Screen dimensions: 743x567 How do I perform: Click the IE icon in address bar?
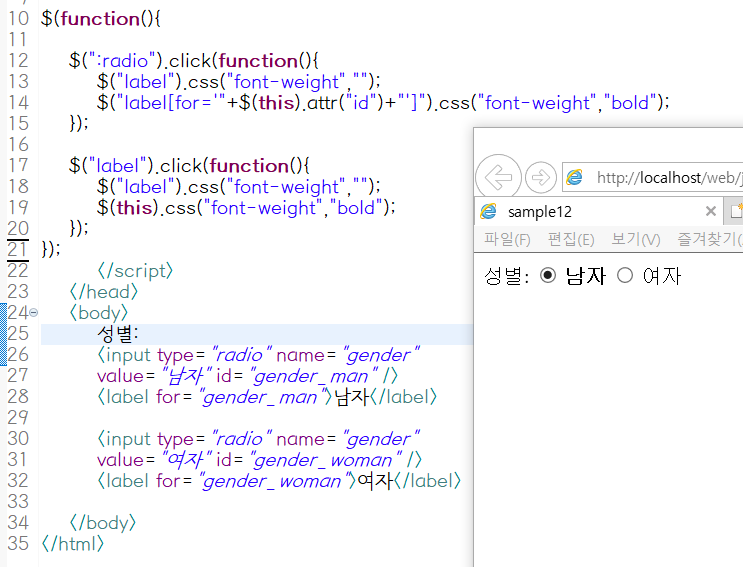pos(575,178)
